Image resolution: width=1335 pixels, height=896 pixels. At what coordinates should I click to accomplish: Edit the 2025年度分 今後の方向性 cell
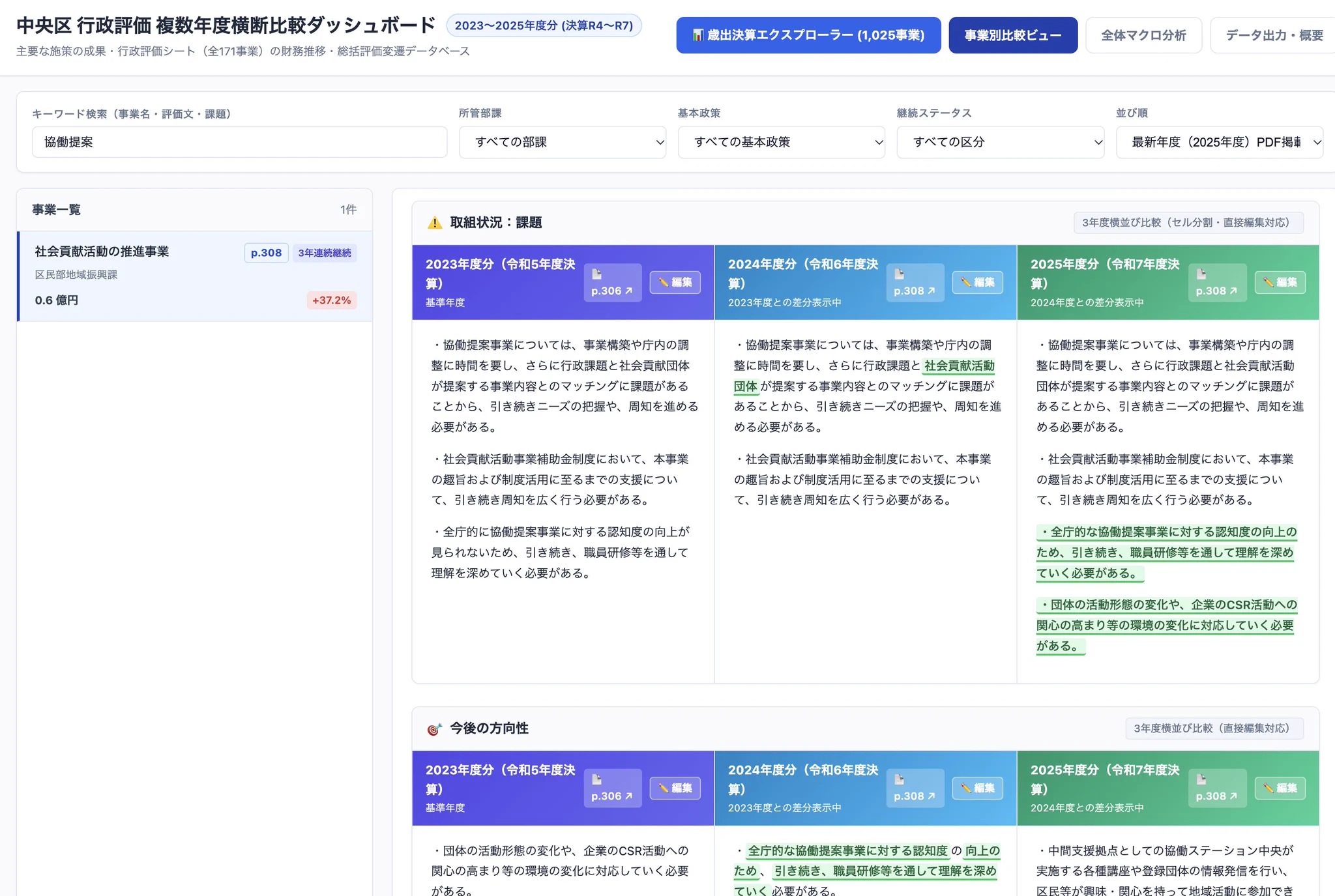point(1280,788)
